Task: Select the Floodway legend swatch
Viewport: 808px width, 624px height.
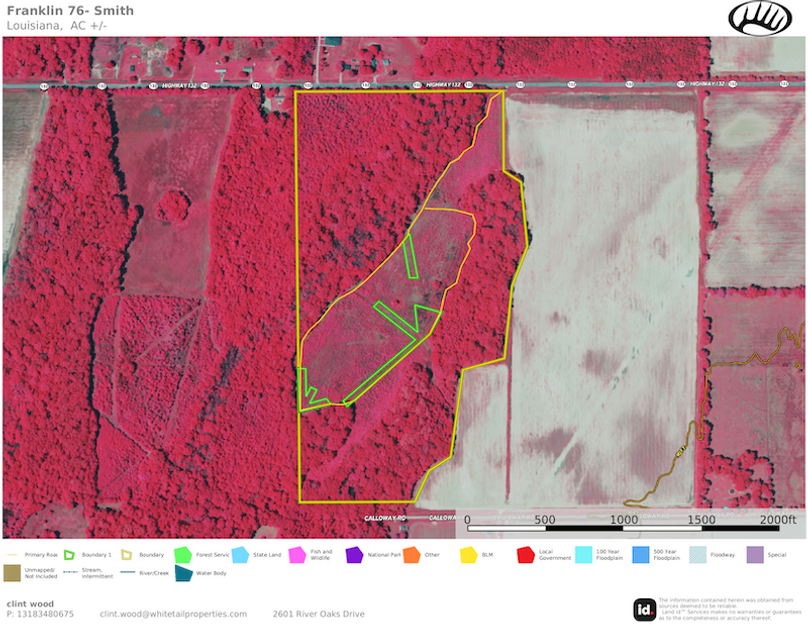Action: (x=697, y=554)
